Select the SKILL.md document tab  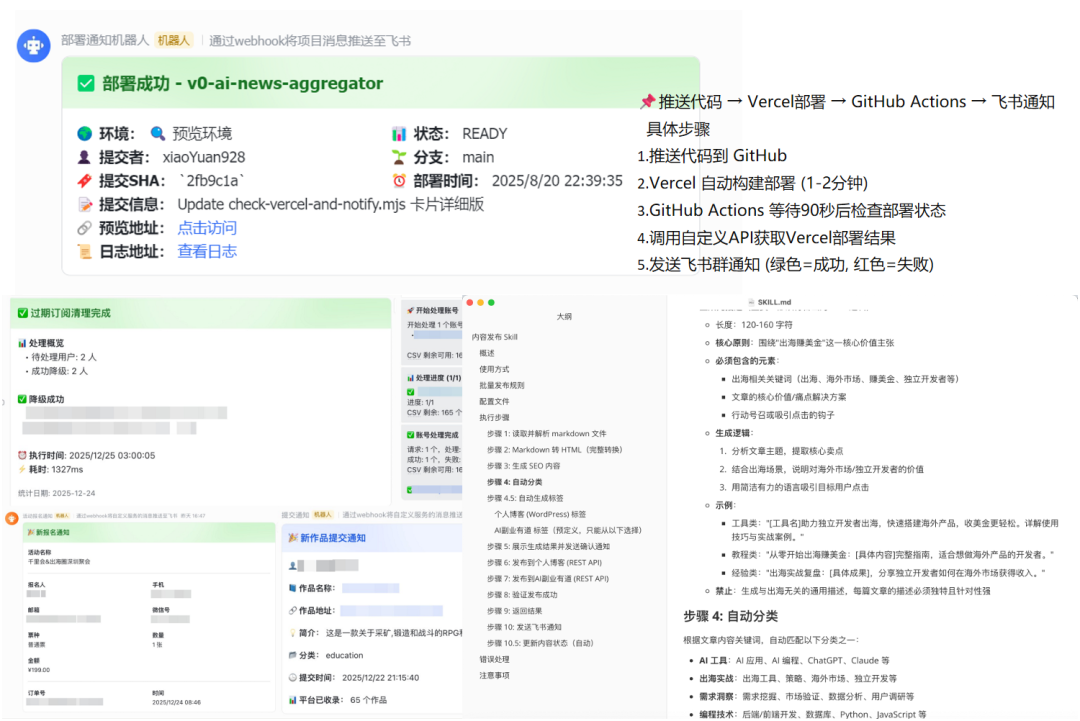tap(771, 301)
